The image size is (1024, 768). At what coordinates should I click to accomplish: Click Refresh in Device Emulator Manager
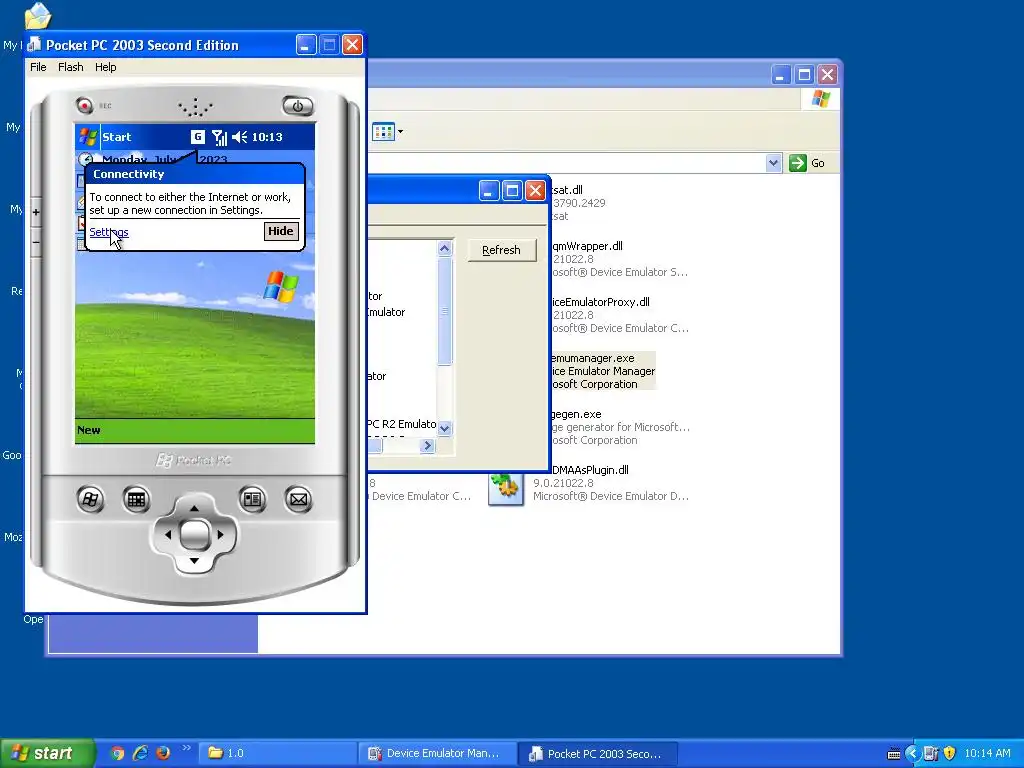[502, 250]
